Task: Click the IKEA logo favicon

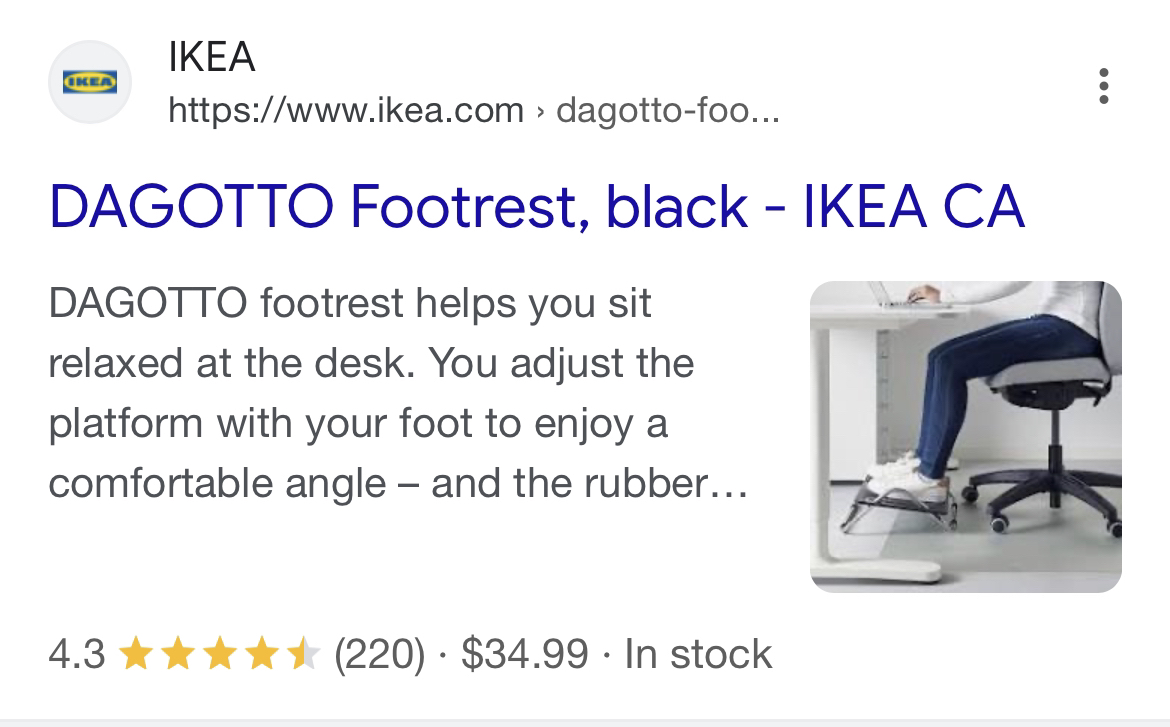Action: 90,81
